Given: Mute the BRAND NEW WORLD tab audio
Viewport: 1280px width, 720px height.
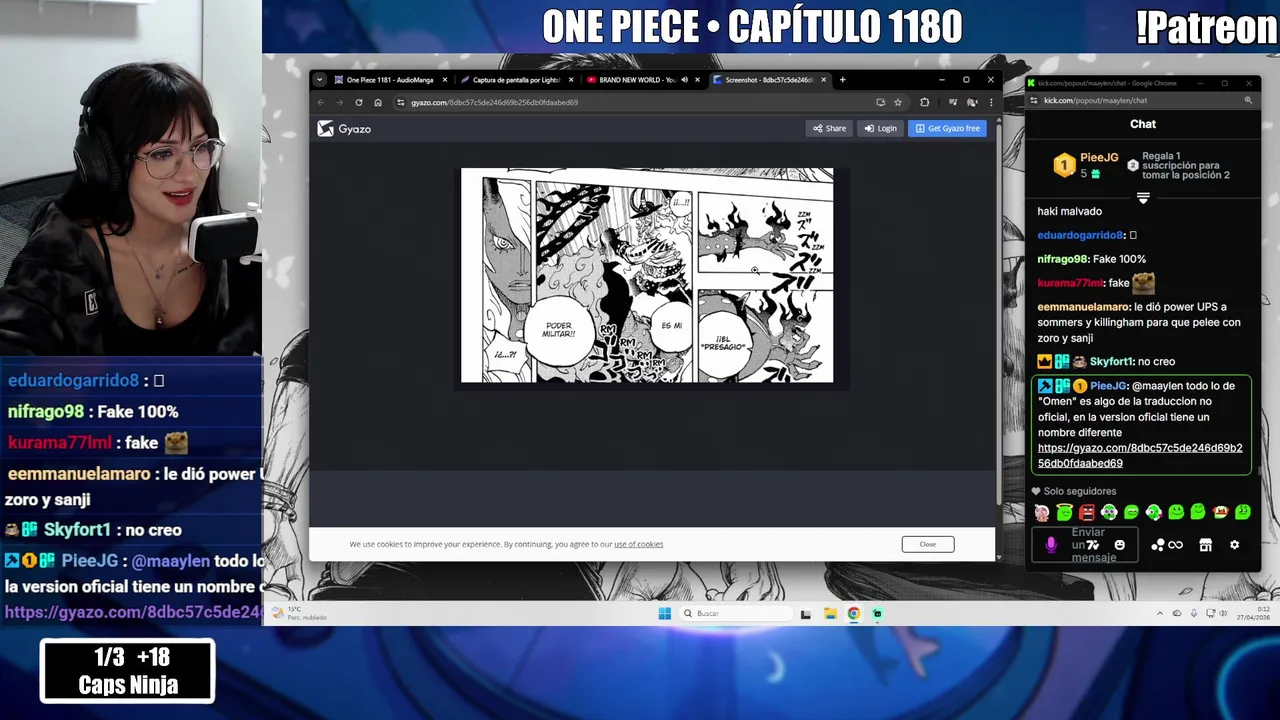Looking at the screenshot, I should click(684, 80).
